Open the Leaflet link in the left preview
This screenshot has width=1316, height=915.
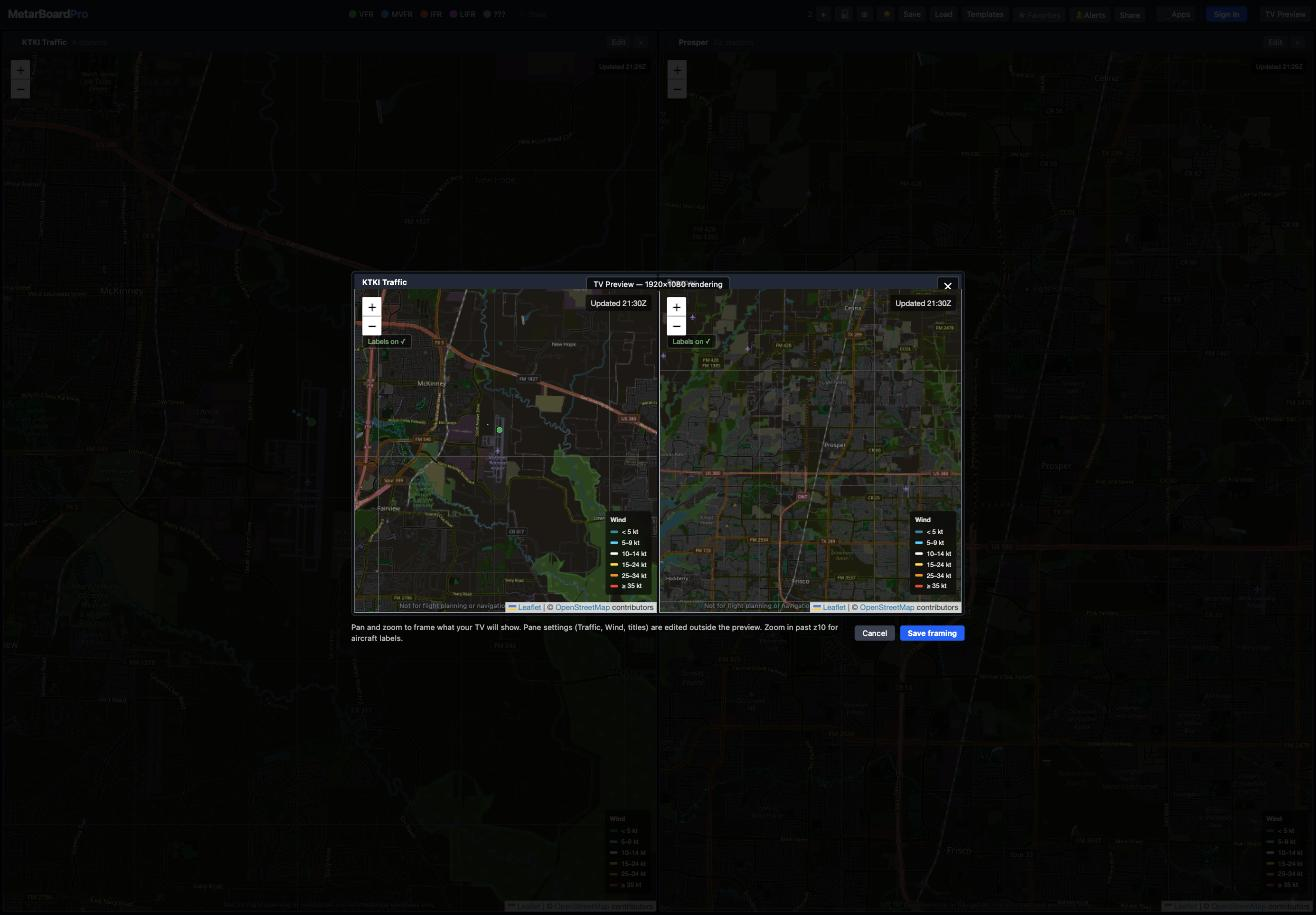click(525, 607)
